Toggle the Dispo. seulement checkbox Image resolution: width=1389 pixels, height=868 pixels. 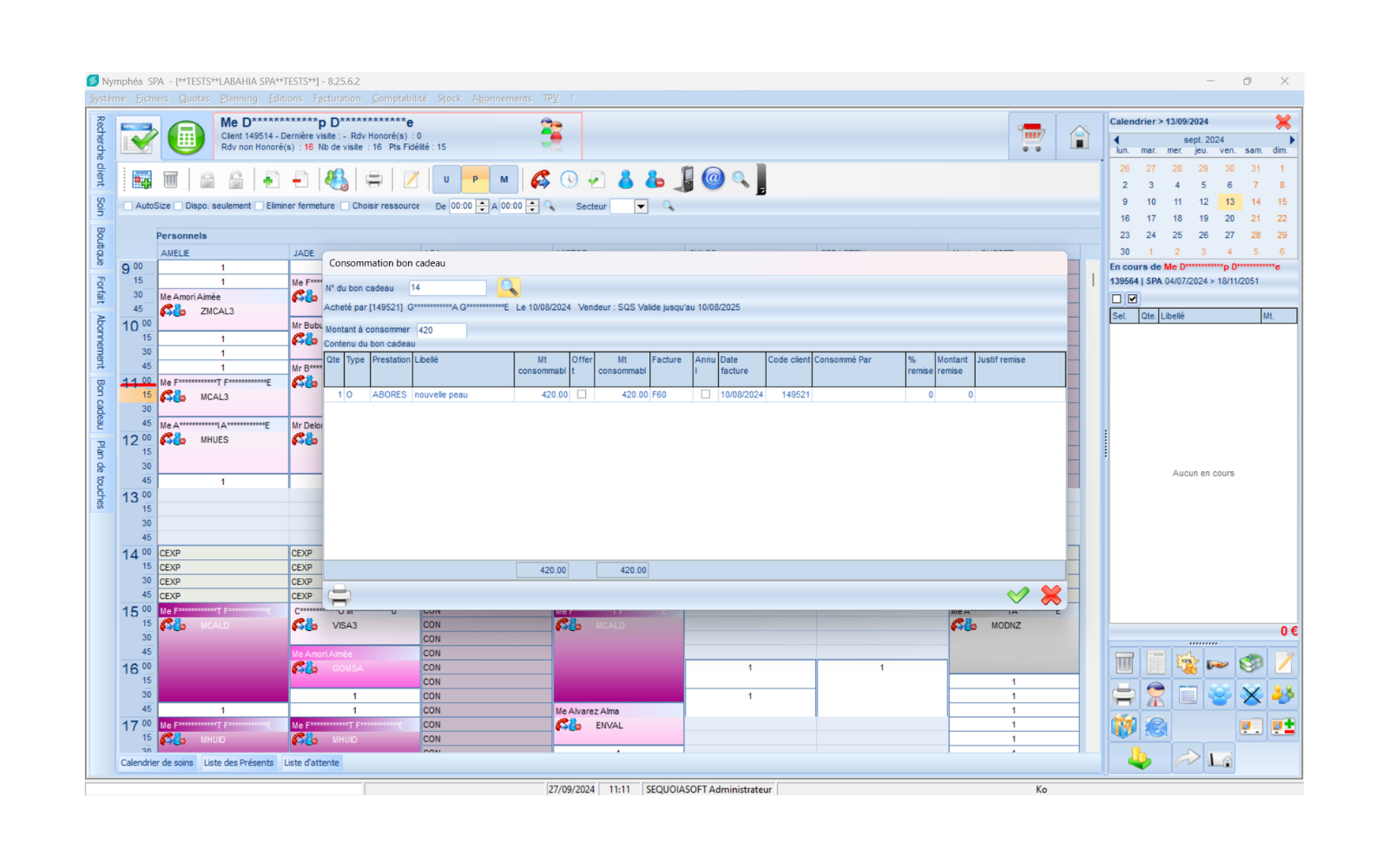(178, 207)
